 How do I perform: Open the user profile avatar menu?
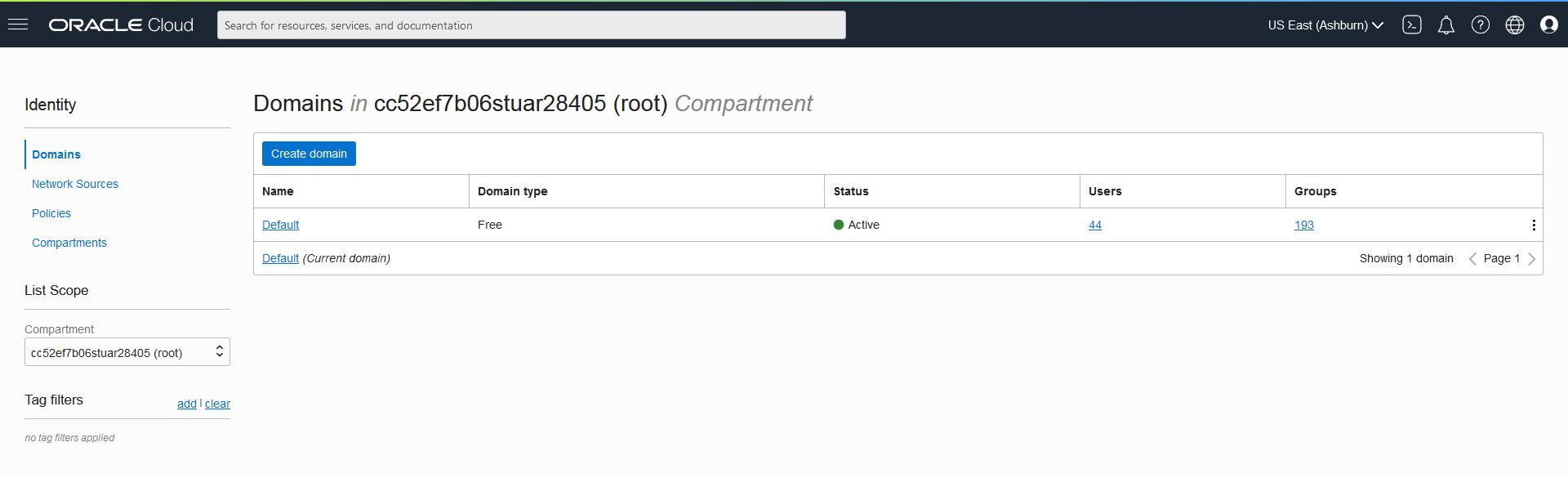coord(1549,25)
